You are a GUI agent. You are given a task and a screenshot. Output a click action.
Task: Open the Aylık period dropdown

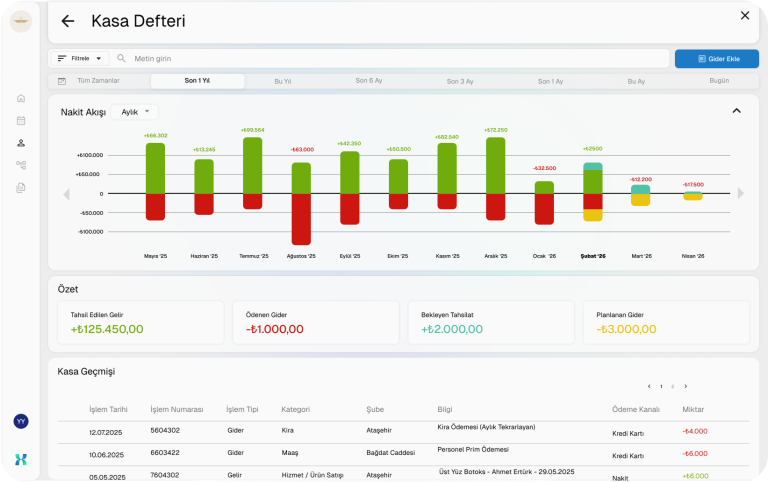[135, 112]
